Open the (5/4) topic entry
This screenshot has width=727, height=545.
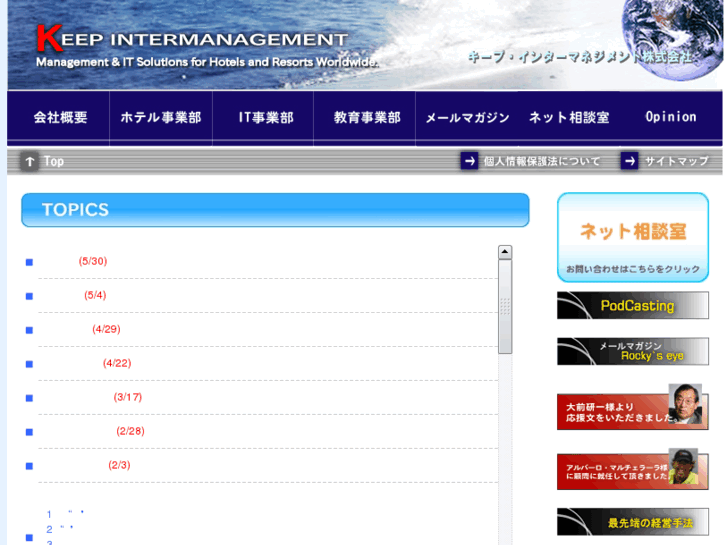[95, 295]
